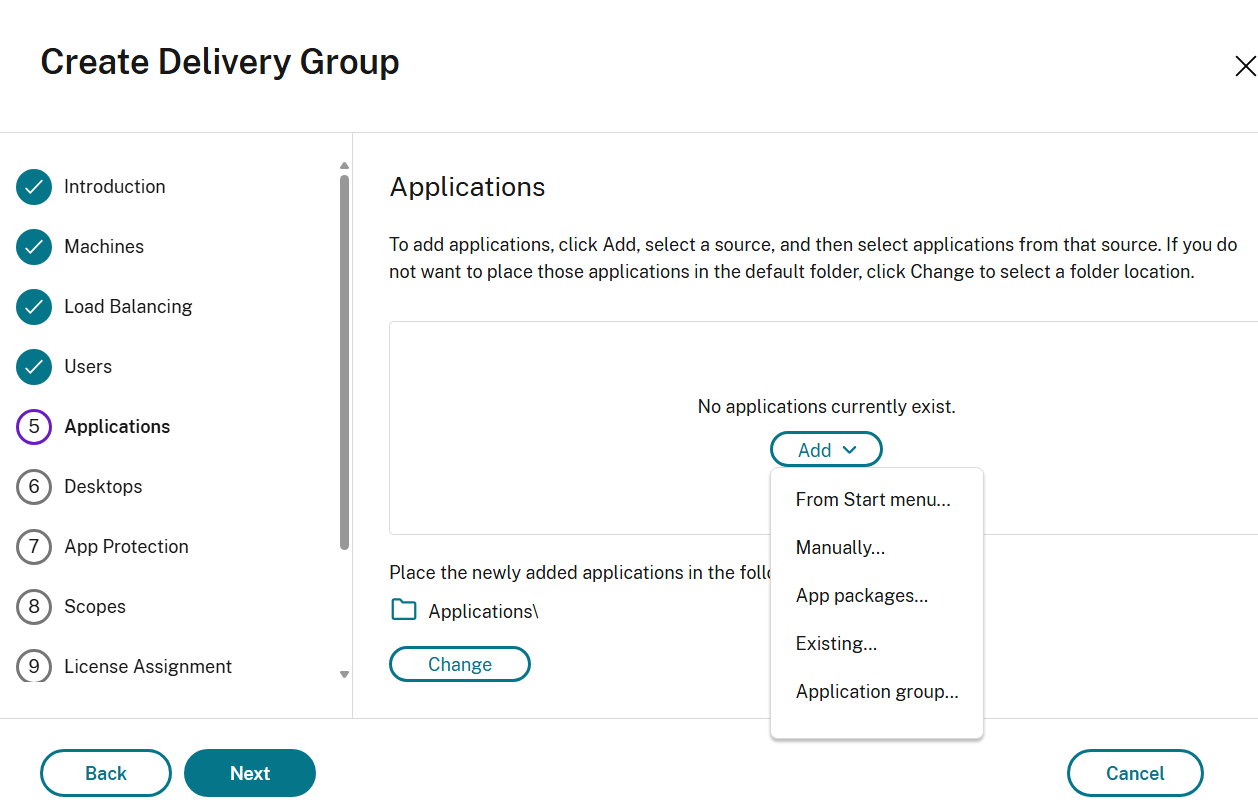Go to the Next wizard page
The image size is (1258, 806).
pyautogui.click(x=250, y=773)
